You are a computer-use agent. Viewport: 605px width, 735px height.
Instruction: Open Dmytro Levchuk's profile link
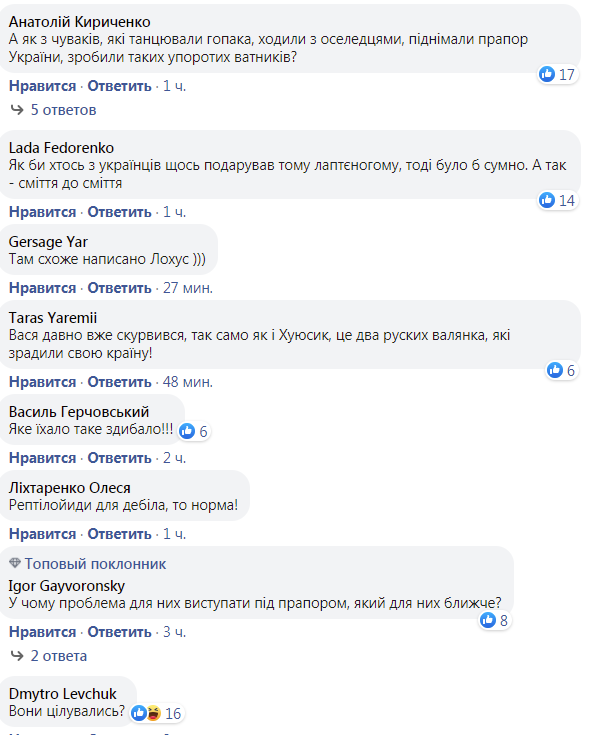[62, 694]
